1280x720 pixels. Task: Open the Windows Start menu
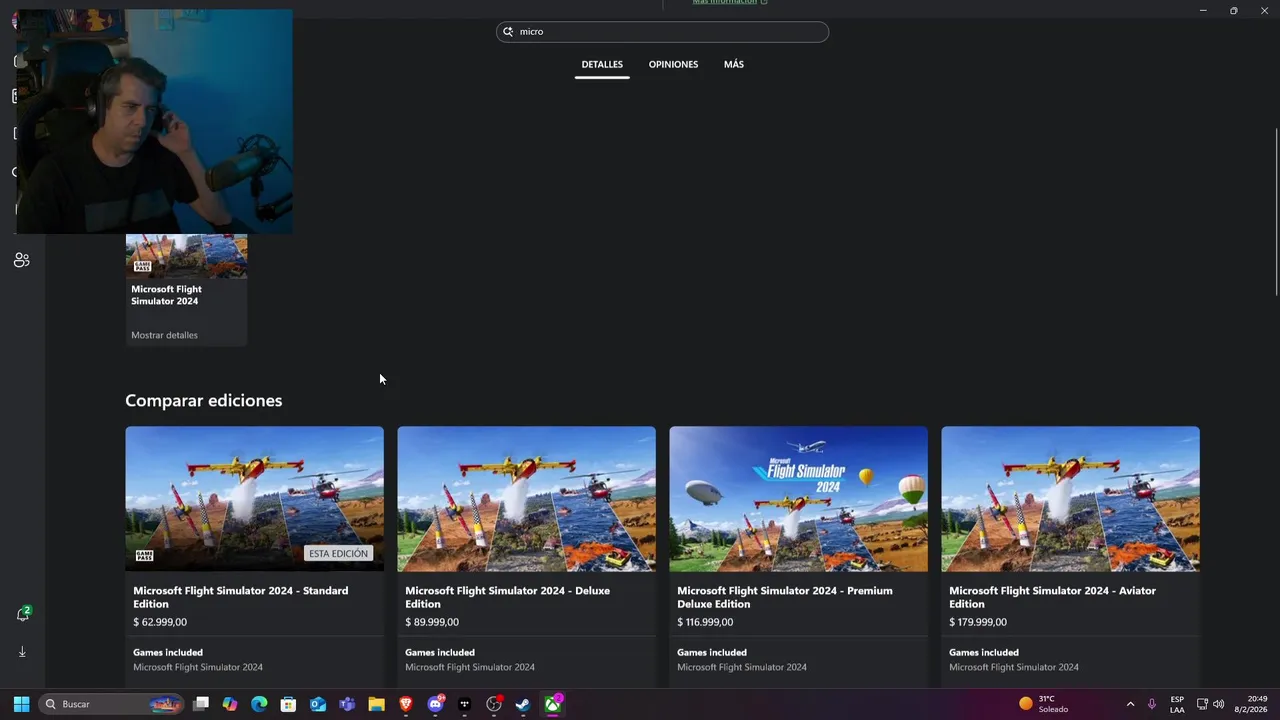click(x=21, y=704)
